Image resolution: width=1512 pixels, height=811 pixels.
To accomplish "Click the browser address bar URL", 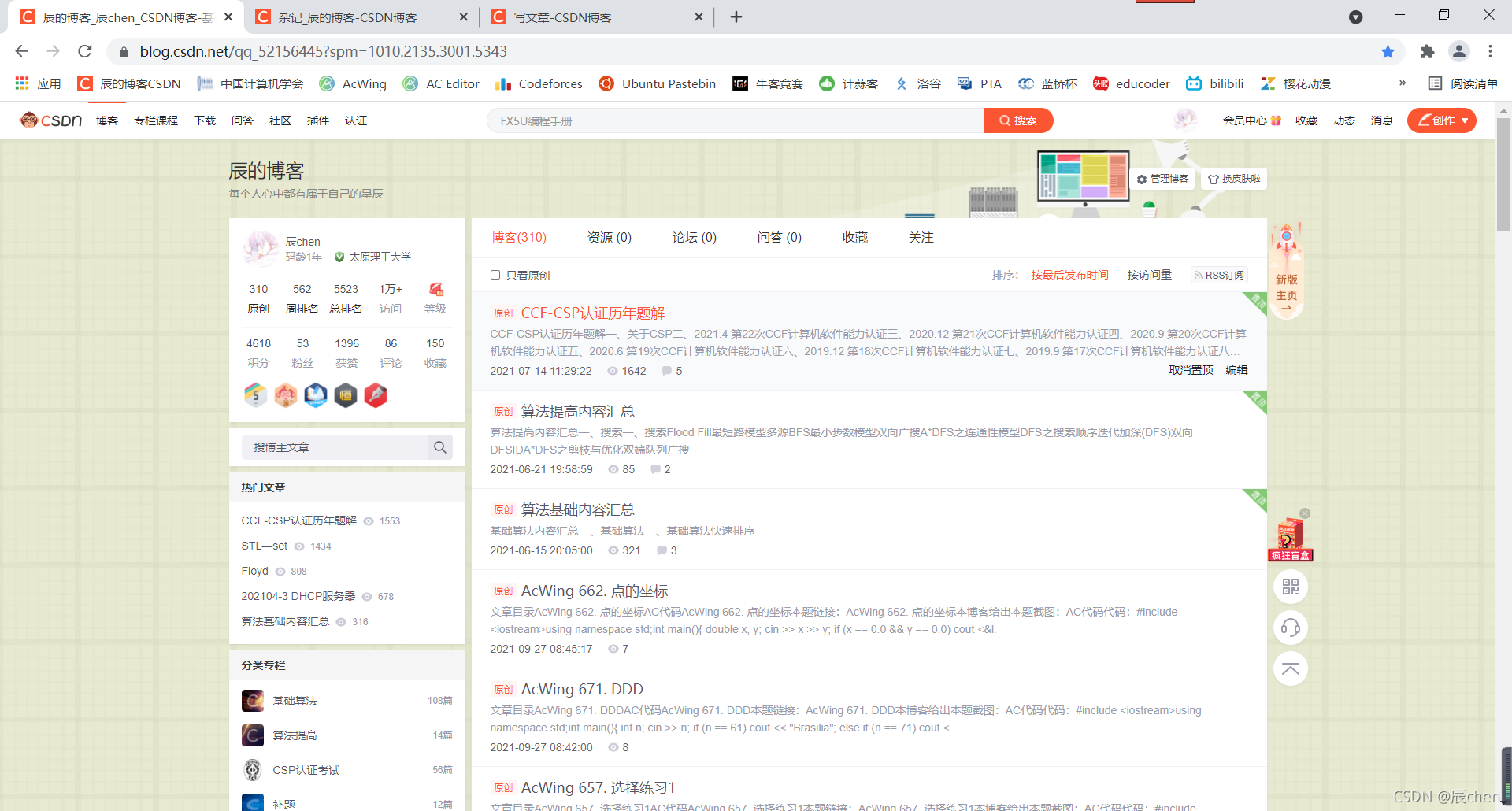I will [323, 51].
